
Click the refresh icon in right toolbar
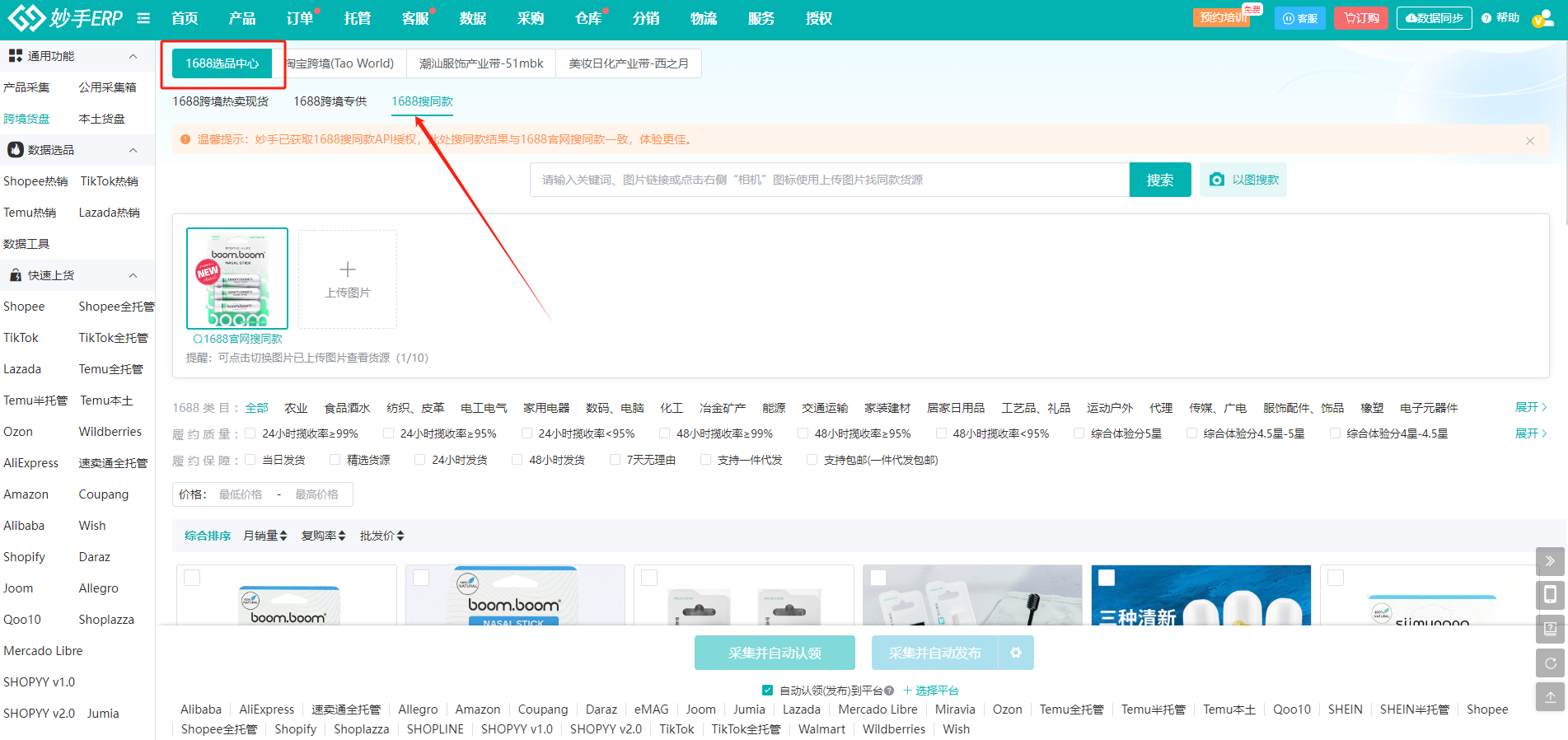pos(1550,663)
